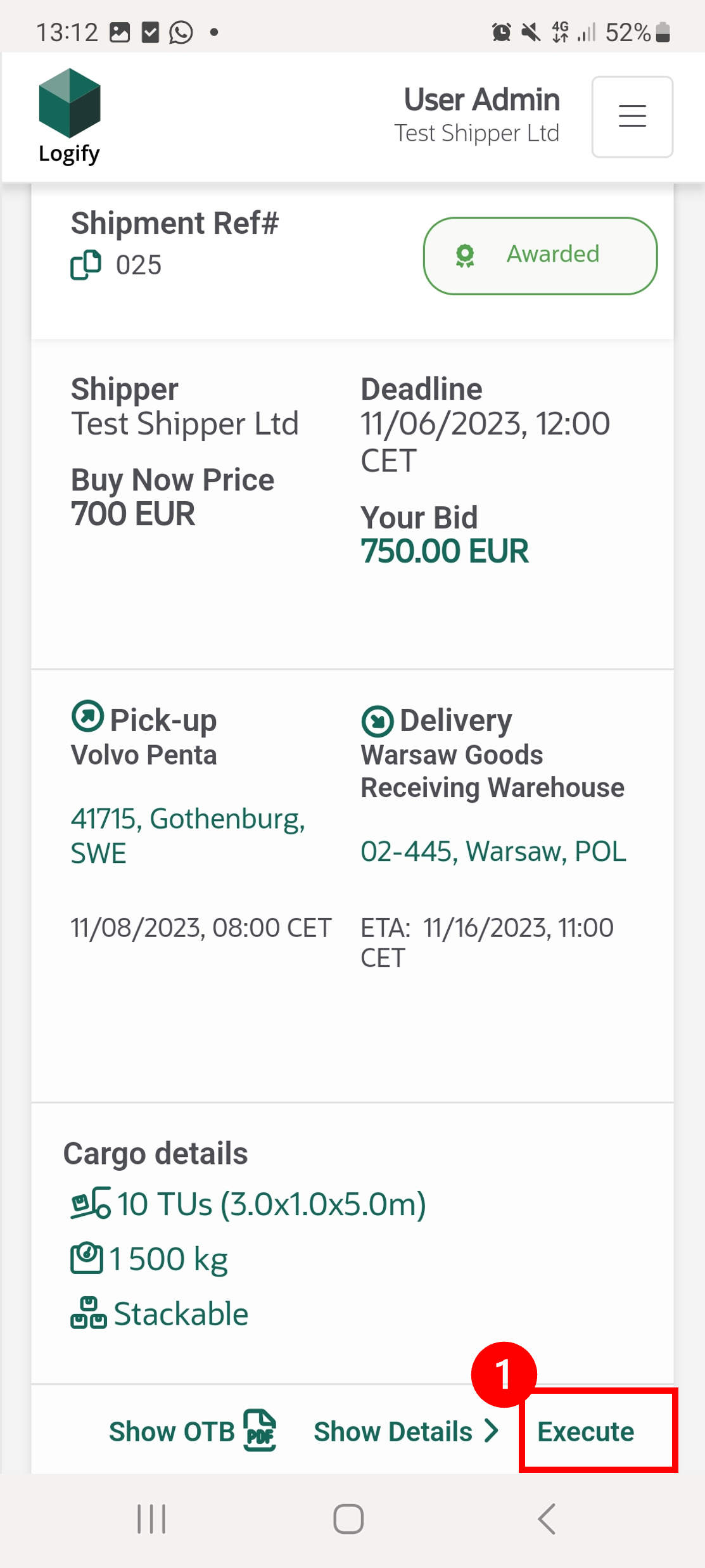Click the Stackable boxes icon
The image size is (705, 1568).
[x=88, y=1313]
